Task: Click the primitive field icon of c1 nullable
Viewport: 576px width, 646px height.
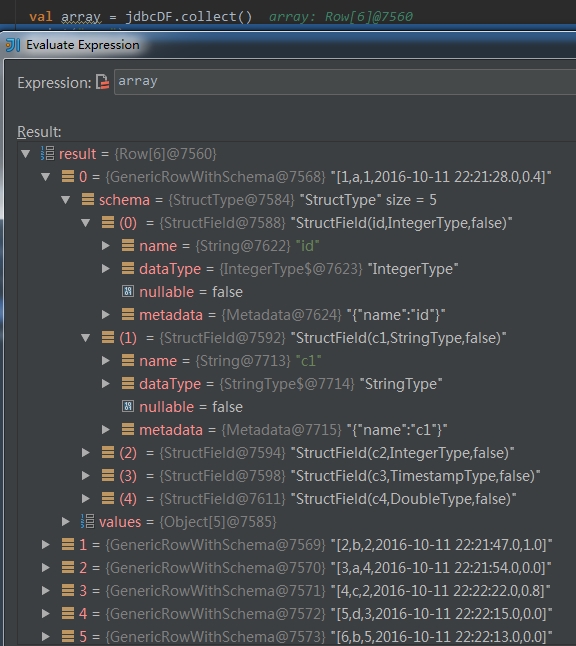Action: [x=128, y=406]
